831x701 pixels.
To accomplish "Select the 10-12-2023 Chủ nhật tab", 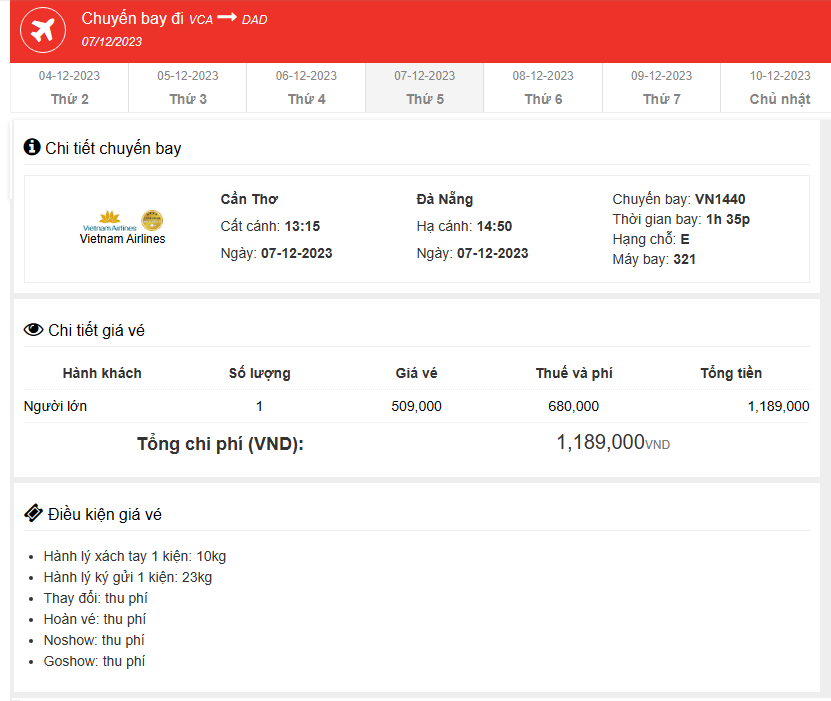I will pyautogui.click(x=779, y=85).
